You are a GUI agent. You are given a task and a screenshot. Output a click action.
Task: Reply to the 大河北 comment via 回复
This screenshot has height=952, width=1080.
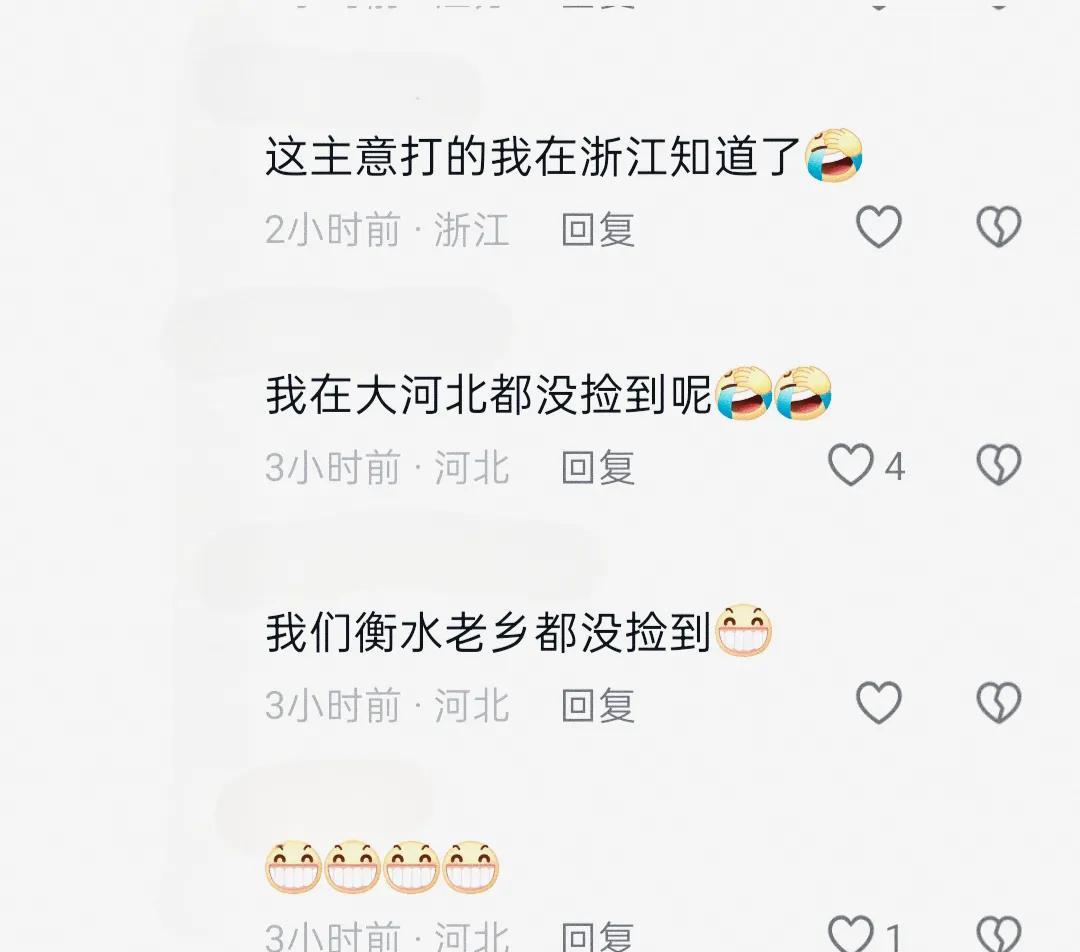(x=598, y=467)
